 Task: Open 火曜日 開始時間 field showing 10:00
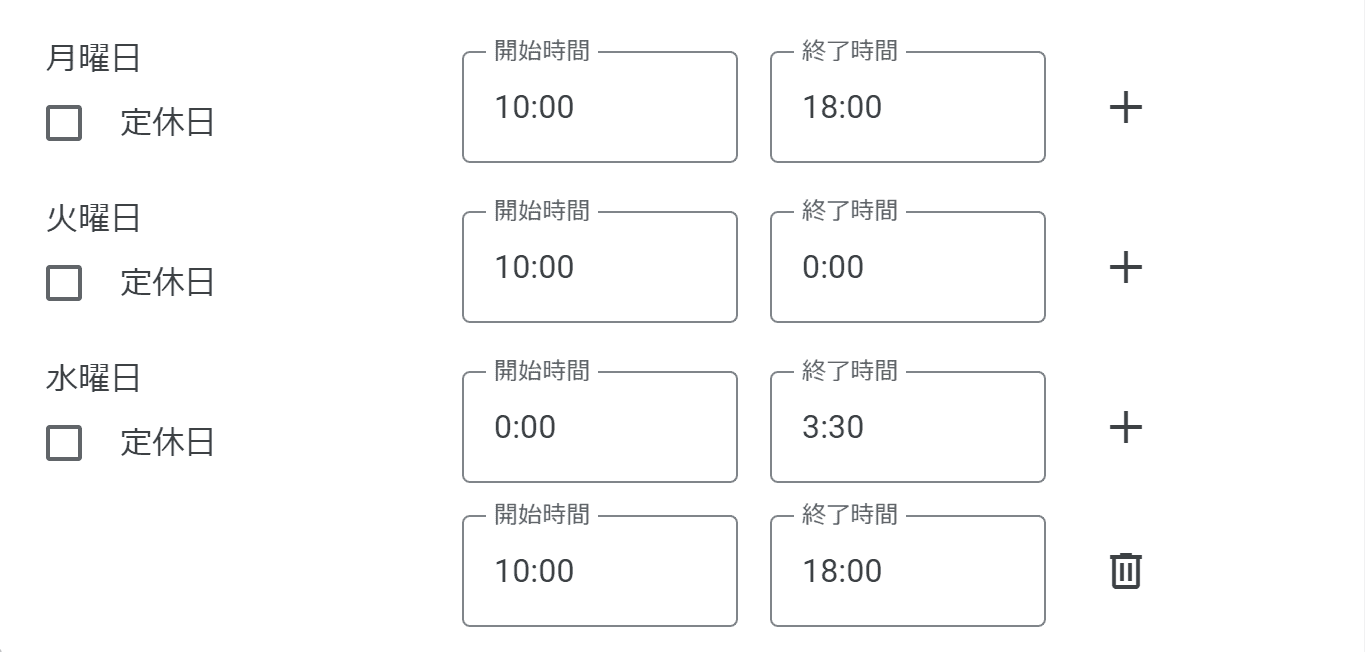pos(600,267)
